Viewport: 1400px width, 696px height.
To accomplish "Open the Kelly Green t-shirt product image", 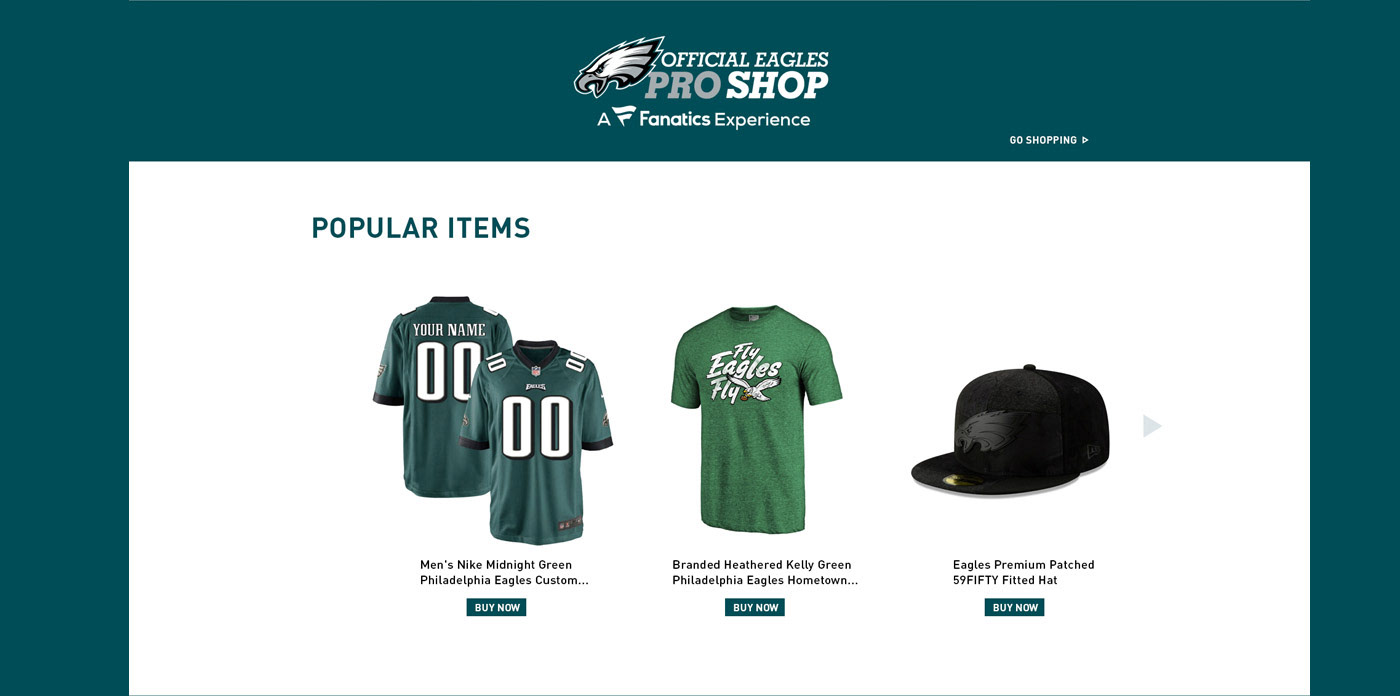I will pos(756,420).
